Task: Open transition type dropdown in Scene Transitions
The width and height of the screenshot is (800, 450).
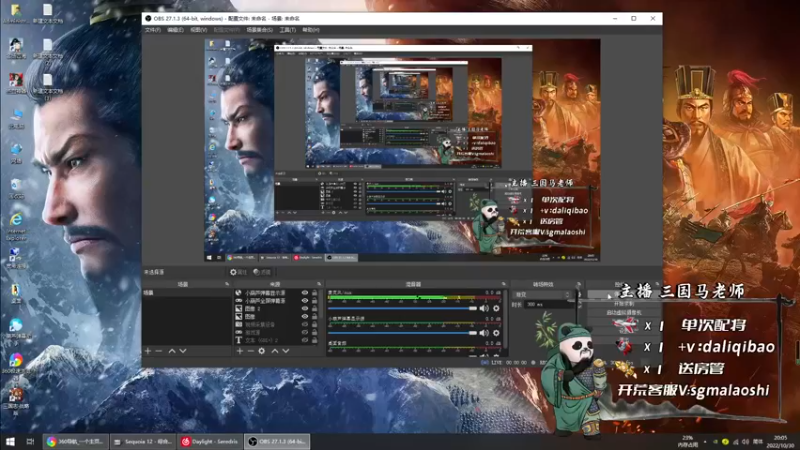Action: [541, 294]
